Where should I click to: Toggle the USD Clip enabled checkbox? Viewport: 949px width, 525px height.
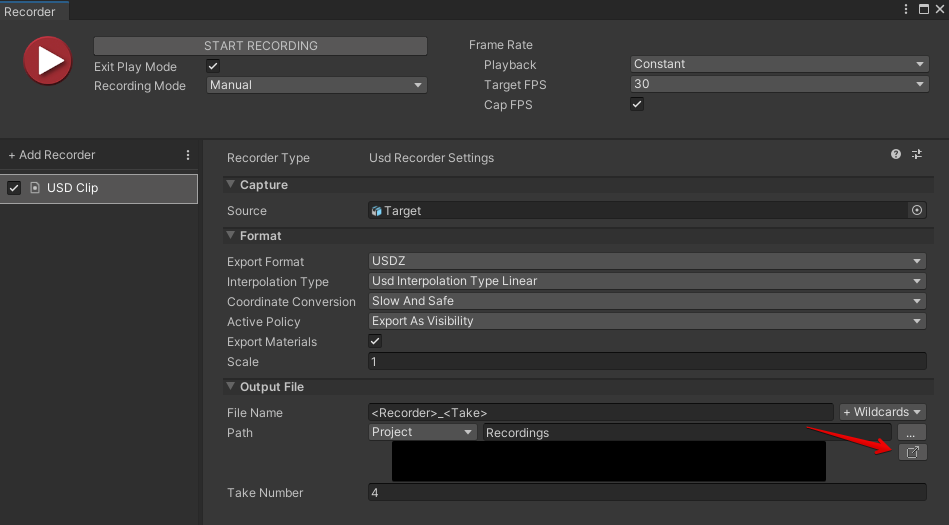[x=14, y=188]
